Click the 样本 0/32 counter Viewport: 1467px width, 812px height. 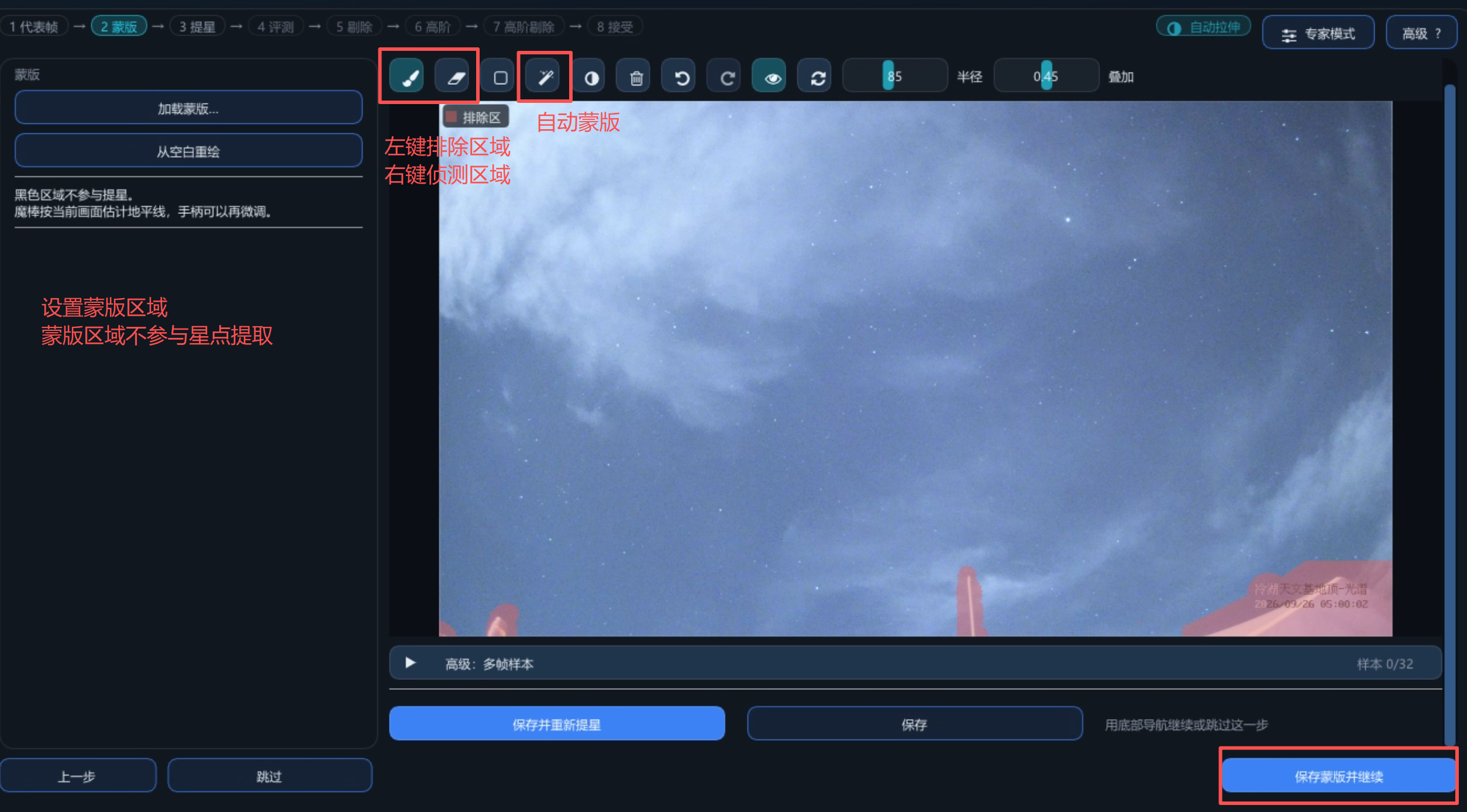pos(1385,664)
